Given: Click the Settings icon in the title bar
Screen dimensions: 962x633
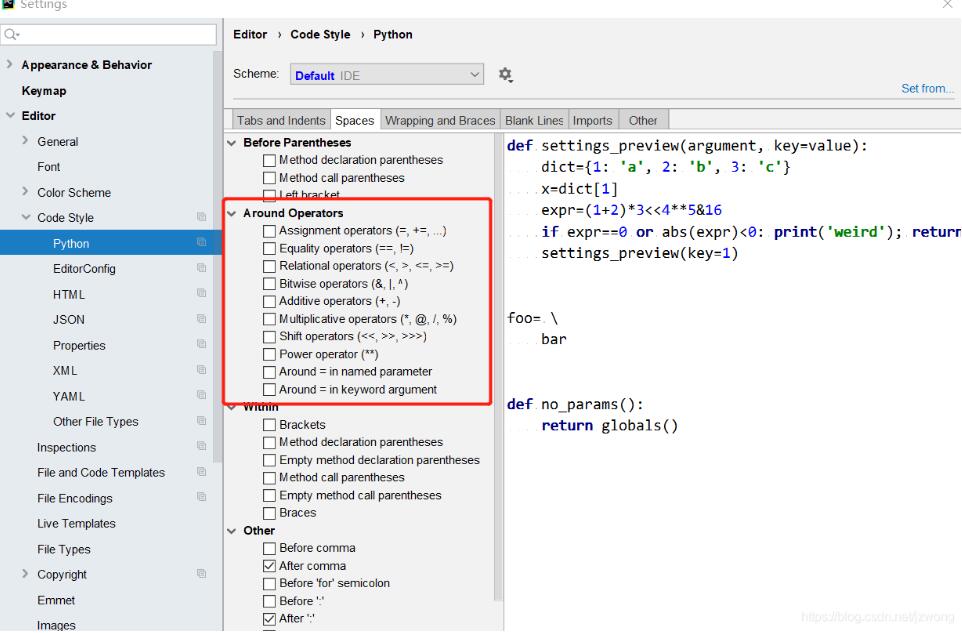Looking at the screenshot, I should point(10,4).
